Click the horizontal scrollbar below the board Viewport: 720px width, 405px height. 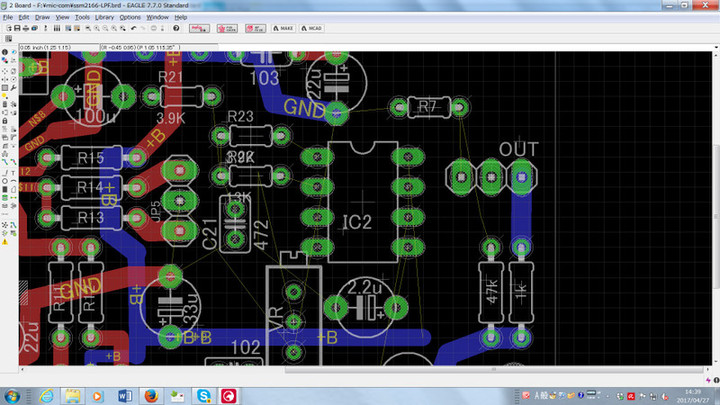pyautogui.click(x=300, y=370)
